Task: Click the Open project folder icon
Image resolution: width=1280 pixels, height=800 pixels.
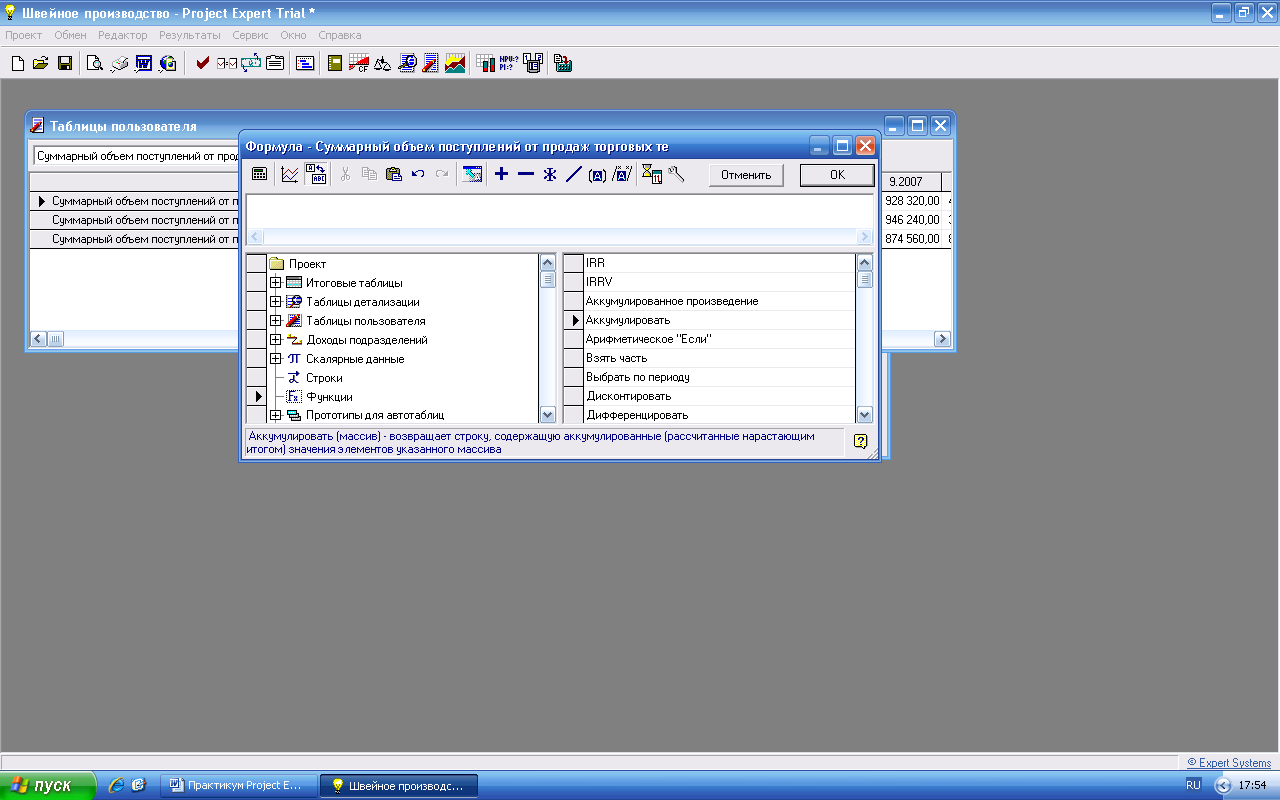Action: [x=41, y=64]
